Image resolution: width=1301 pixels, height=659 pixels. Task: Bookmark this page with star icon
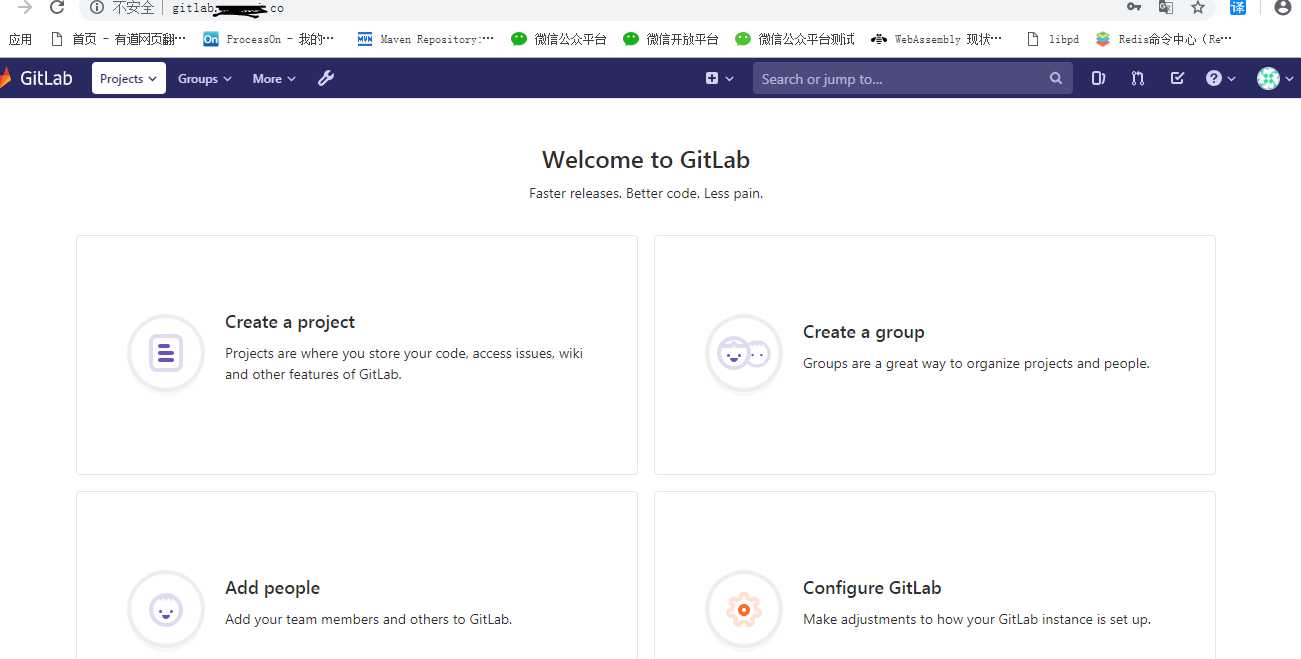pyautogui.click(x=1198, y=7)
